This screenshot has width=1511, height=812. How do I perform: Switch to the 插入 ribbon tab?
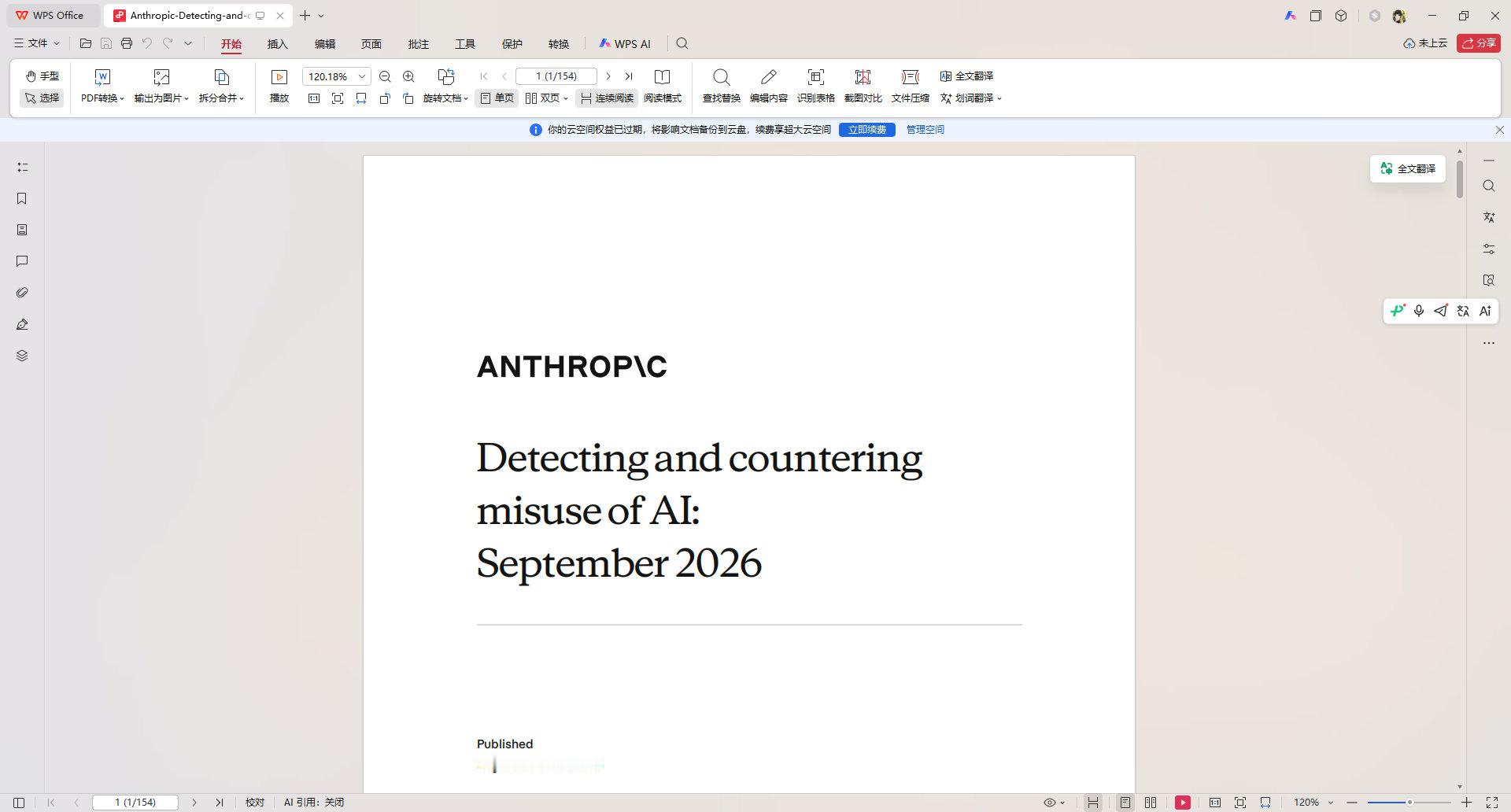[x=278, y=44]
